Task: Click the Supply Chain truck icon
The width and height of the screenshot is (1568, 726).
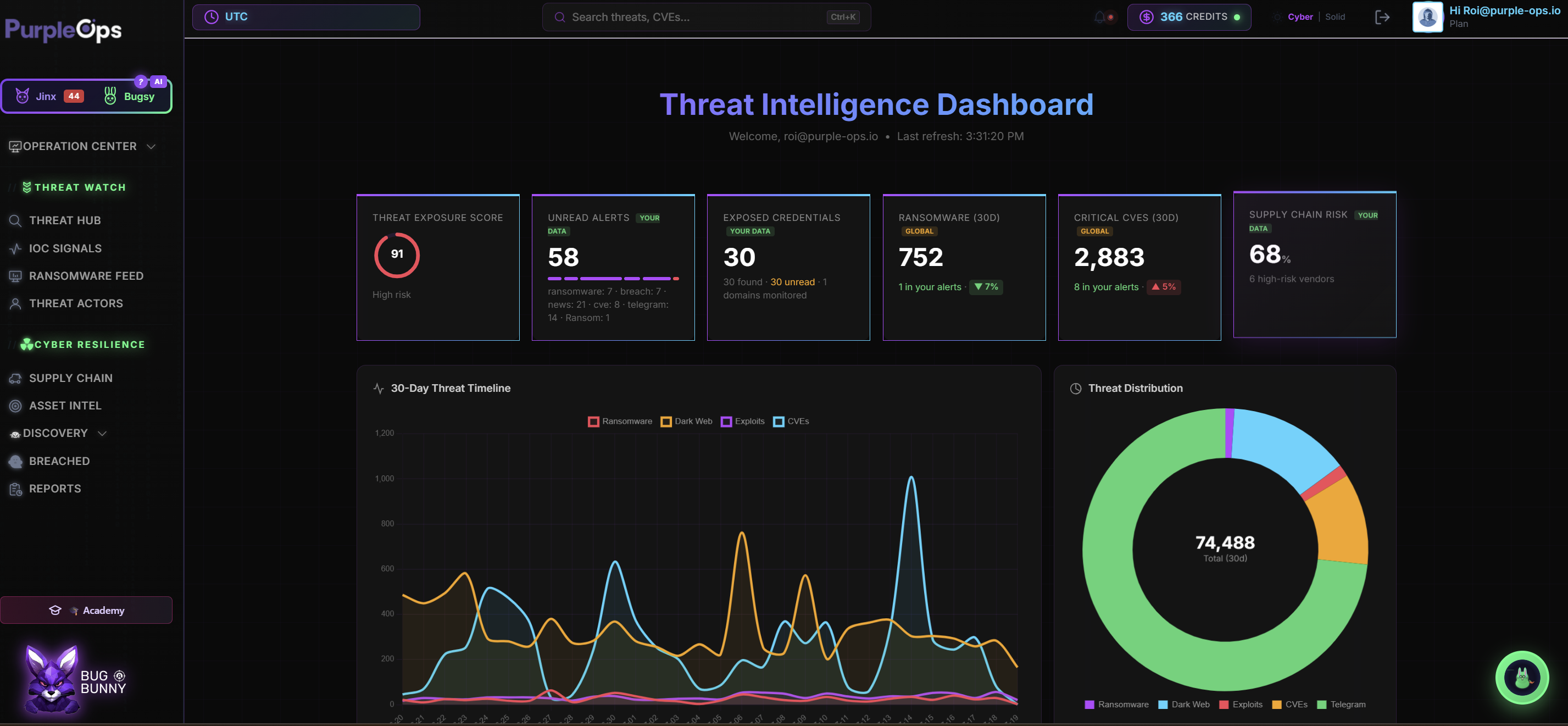Action: coord(15,378)
